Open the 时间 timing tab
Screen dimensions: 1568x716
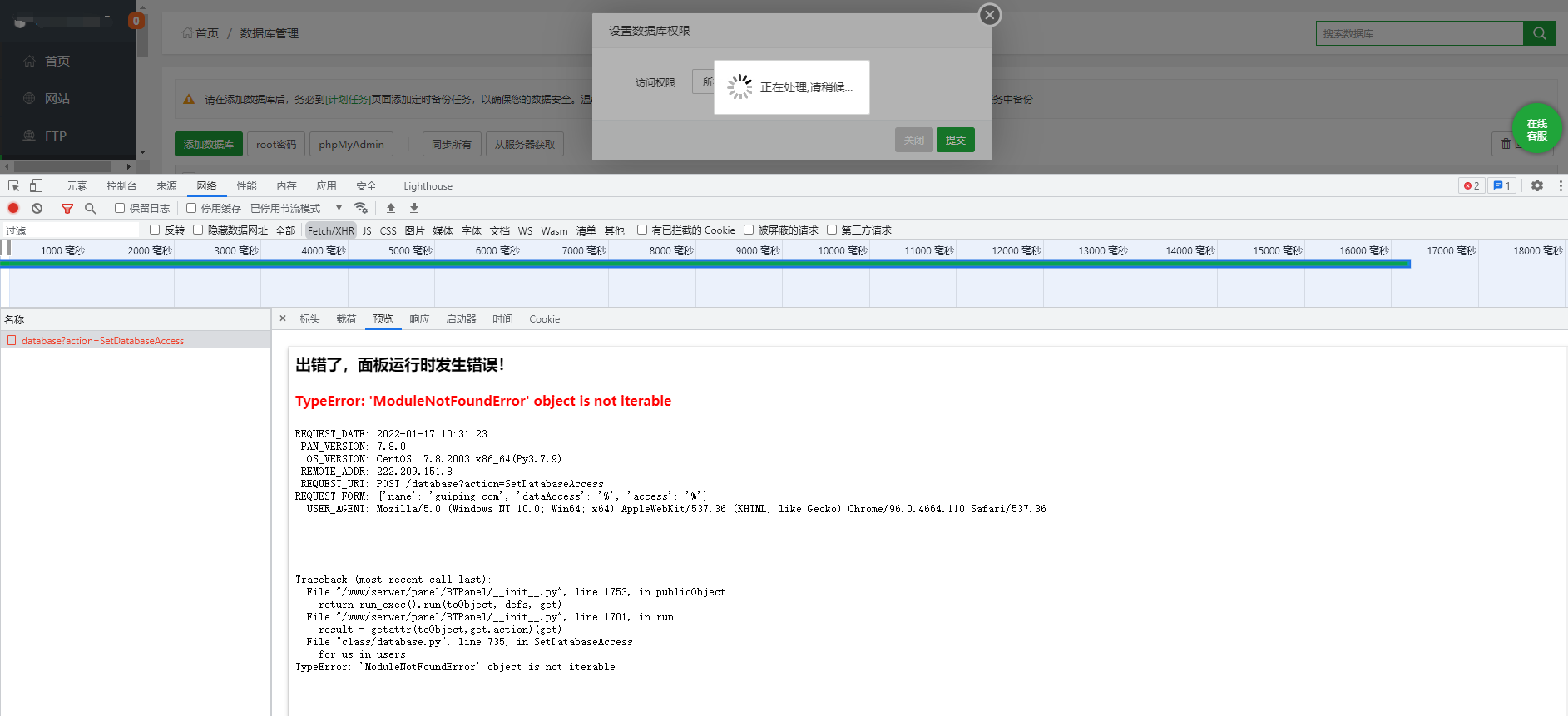502,319
